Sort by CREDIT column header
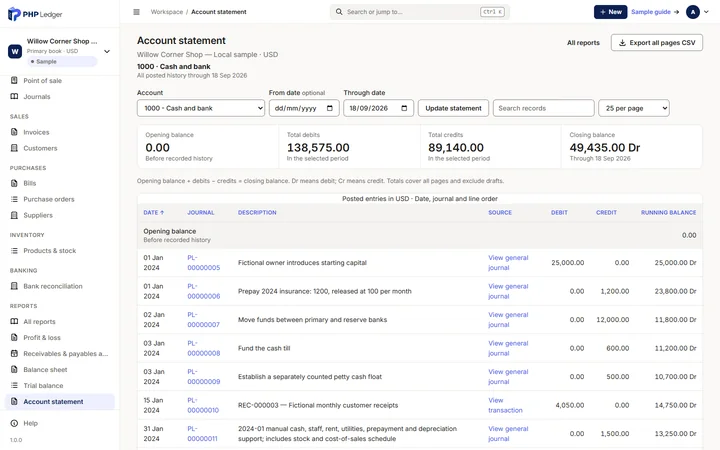The width and height of the screenshot is (720, 450). click(x=606, y=212)
